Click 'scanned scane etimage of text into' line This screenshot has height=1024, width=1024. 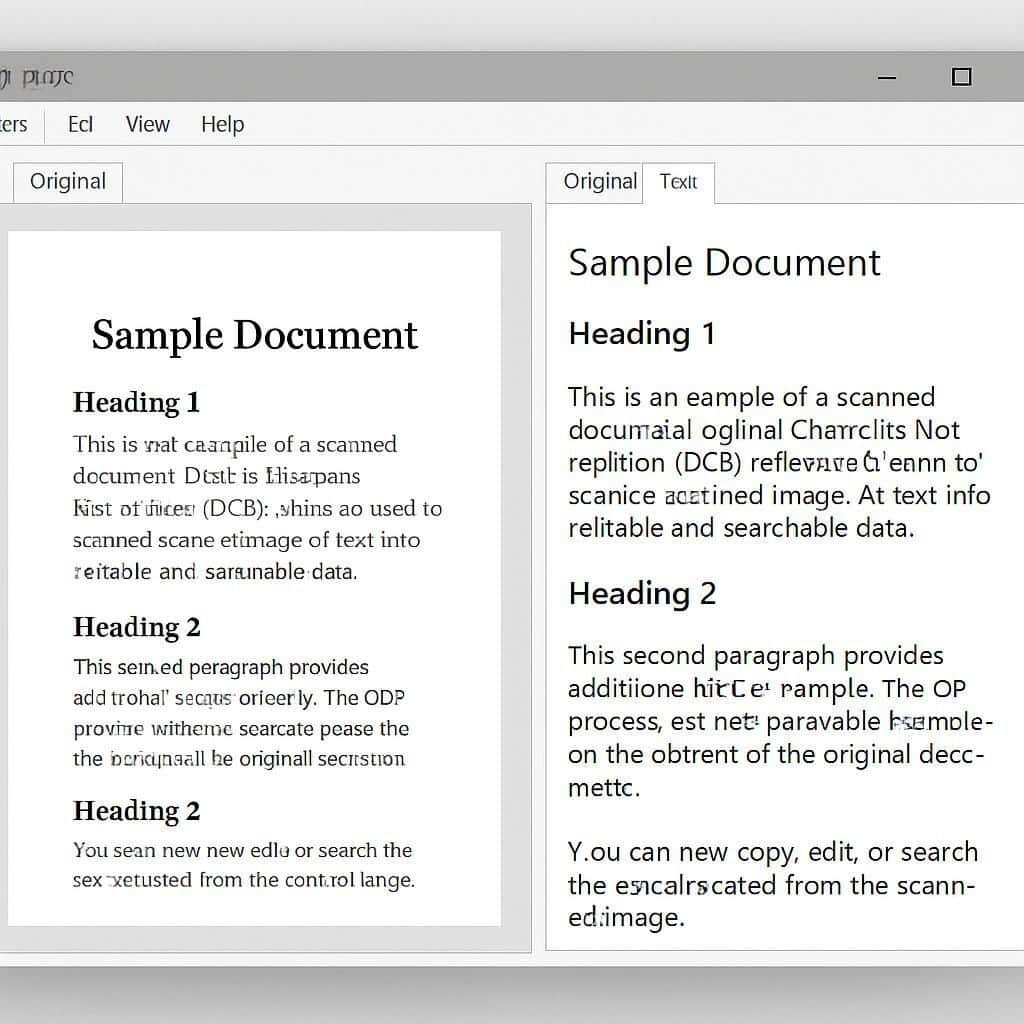(246, 540)
